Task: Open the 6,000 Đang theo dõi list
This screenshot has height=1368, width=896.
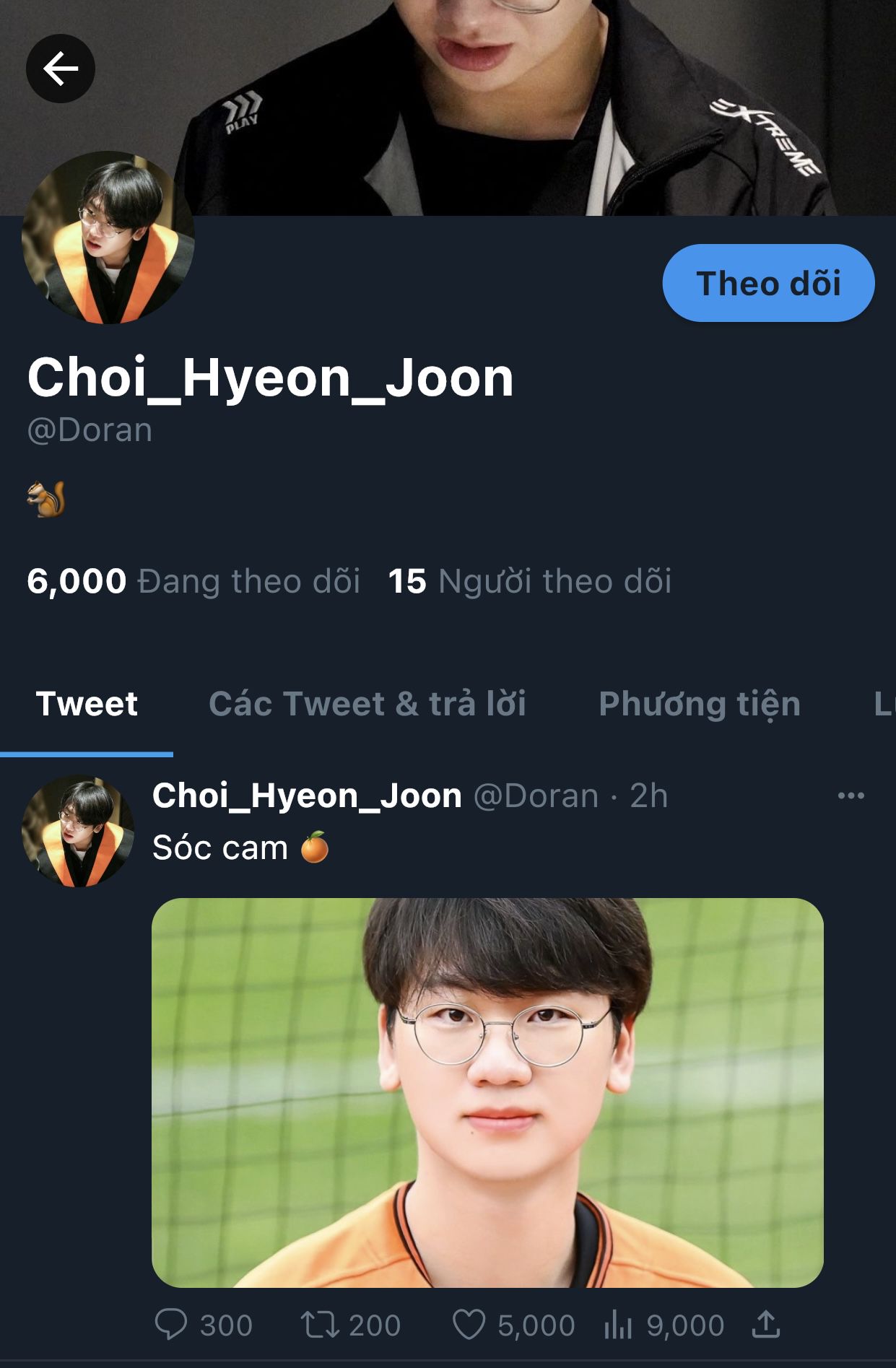Action: tap(193, 581)
